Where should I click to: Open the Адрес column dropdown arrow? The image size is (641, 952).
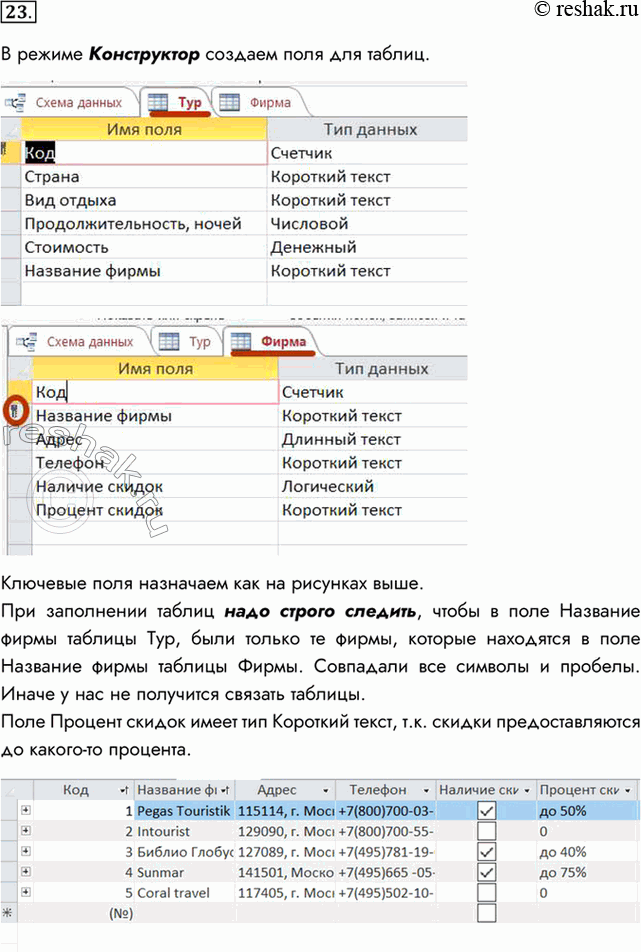click(x=325, y=790)
